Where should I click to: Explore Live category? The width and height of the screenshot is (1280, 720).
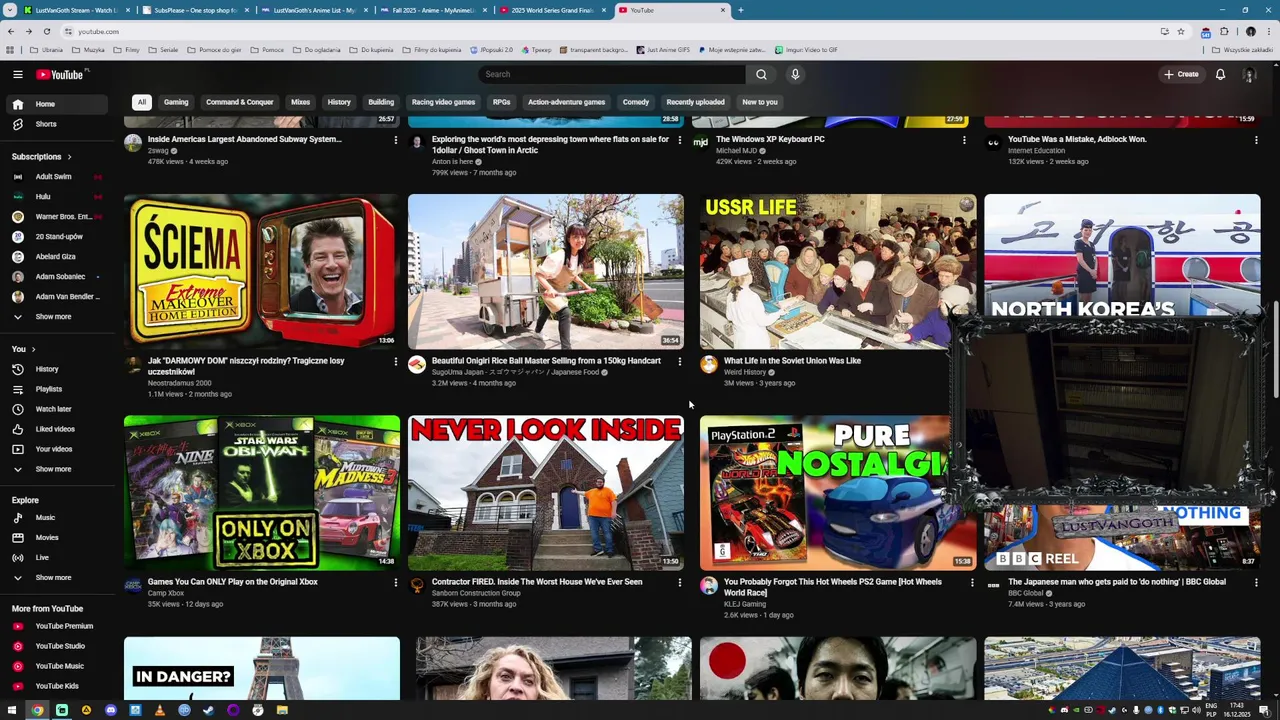pos(58,558)
